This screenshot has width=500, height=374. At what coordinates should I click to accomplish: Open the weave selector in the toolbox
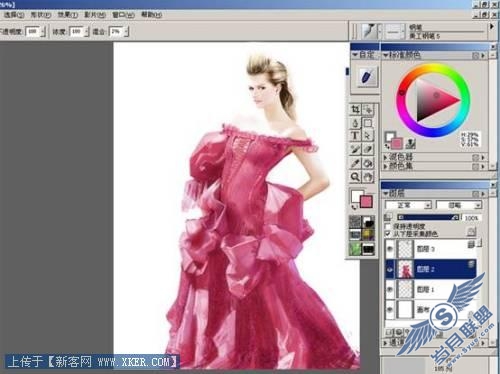coord(368,235)
